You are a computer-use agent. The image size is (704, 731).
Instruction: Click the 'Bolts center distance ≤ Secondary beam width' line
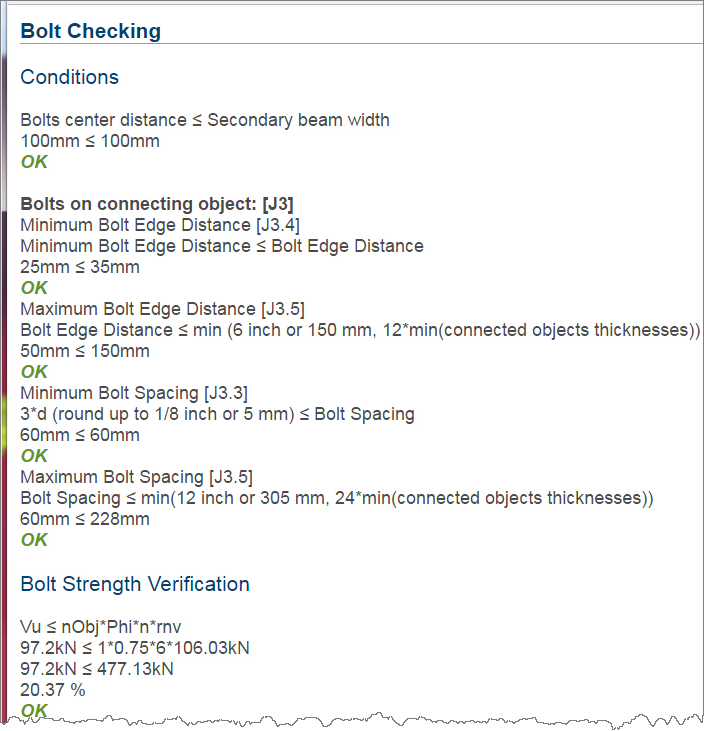point(205,120)
